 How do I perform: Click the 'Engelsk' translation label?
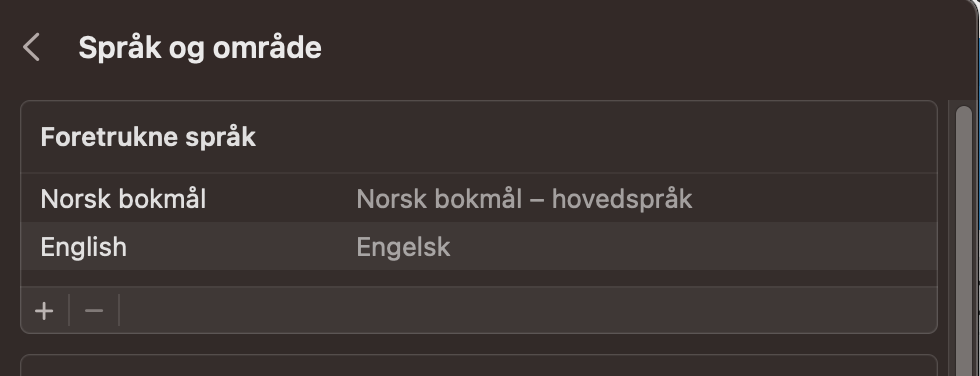403,247
